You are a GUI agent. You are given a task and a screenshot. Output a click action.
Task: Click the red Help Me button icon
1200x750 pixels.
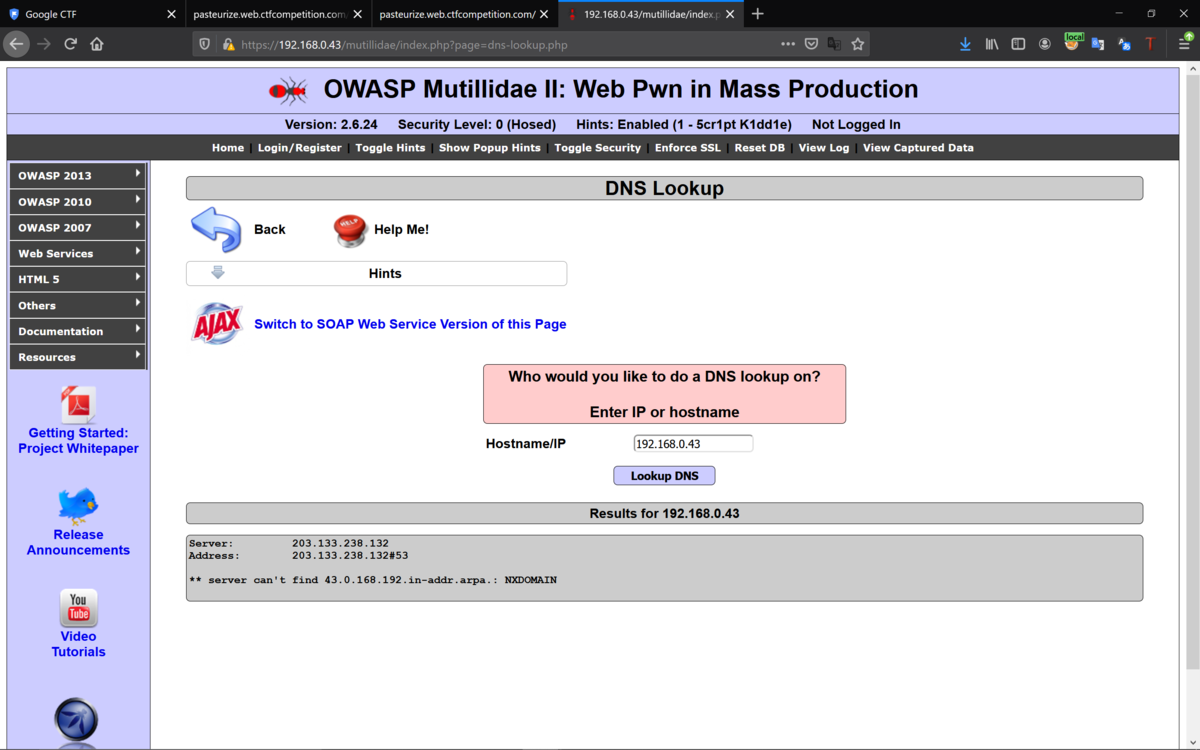point(350,230)
